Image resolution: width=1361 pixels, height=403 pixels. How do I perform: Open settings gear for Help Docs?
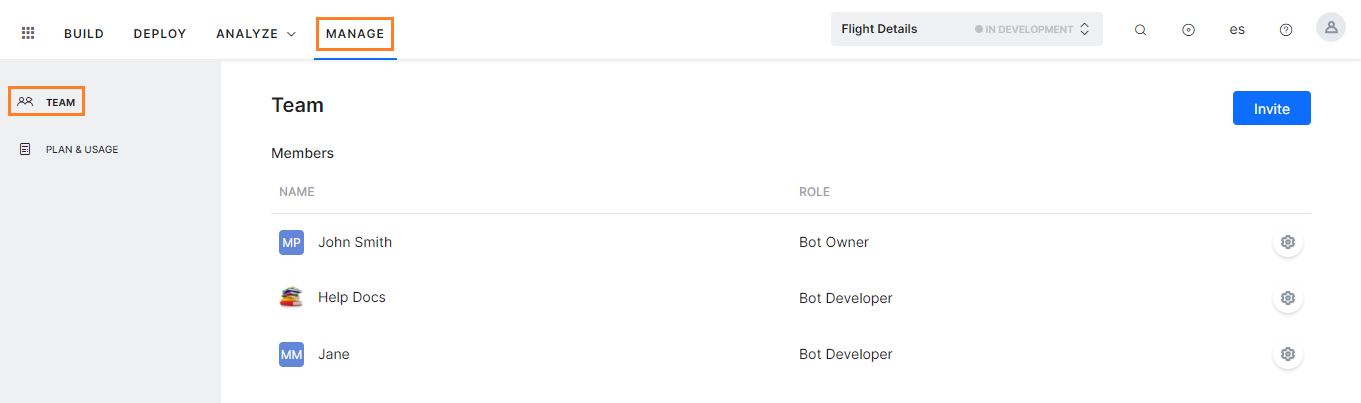point(1287,298)
